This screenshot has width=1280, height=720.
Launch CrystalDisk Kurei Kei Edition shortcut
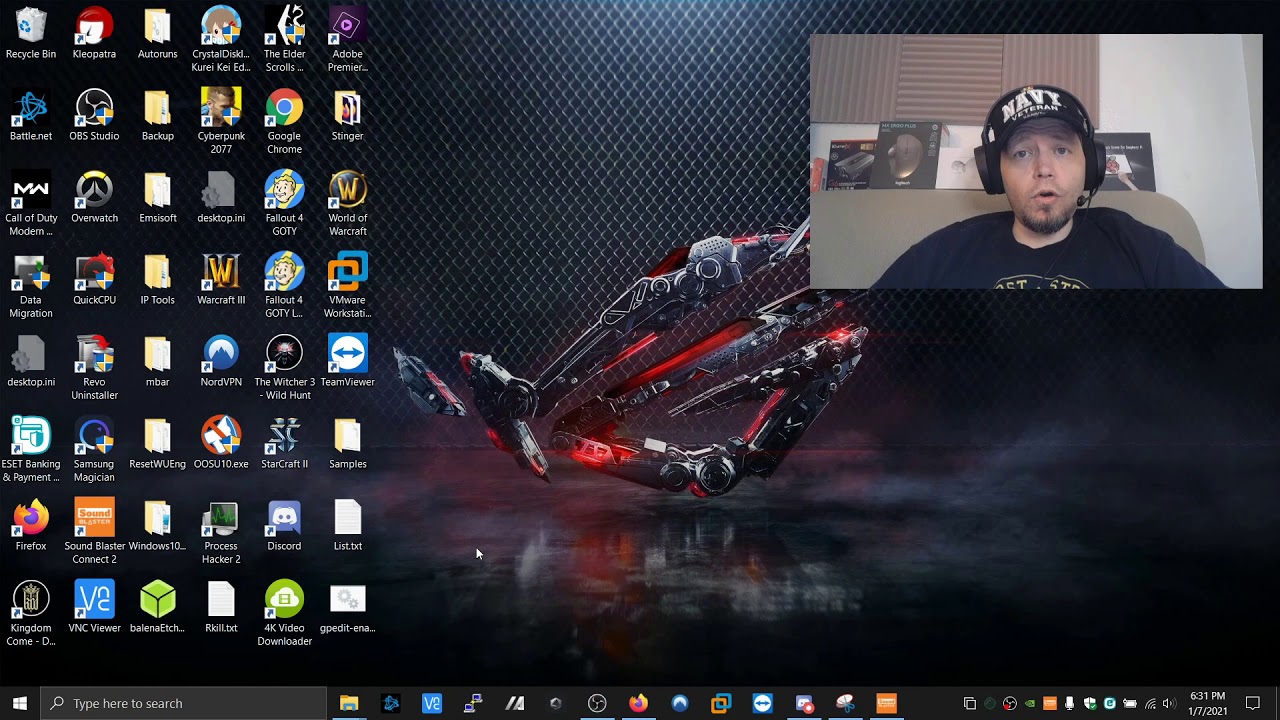221,40
